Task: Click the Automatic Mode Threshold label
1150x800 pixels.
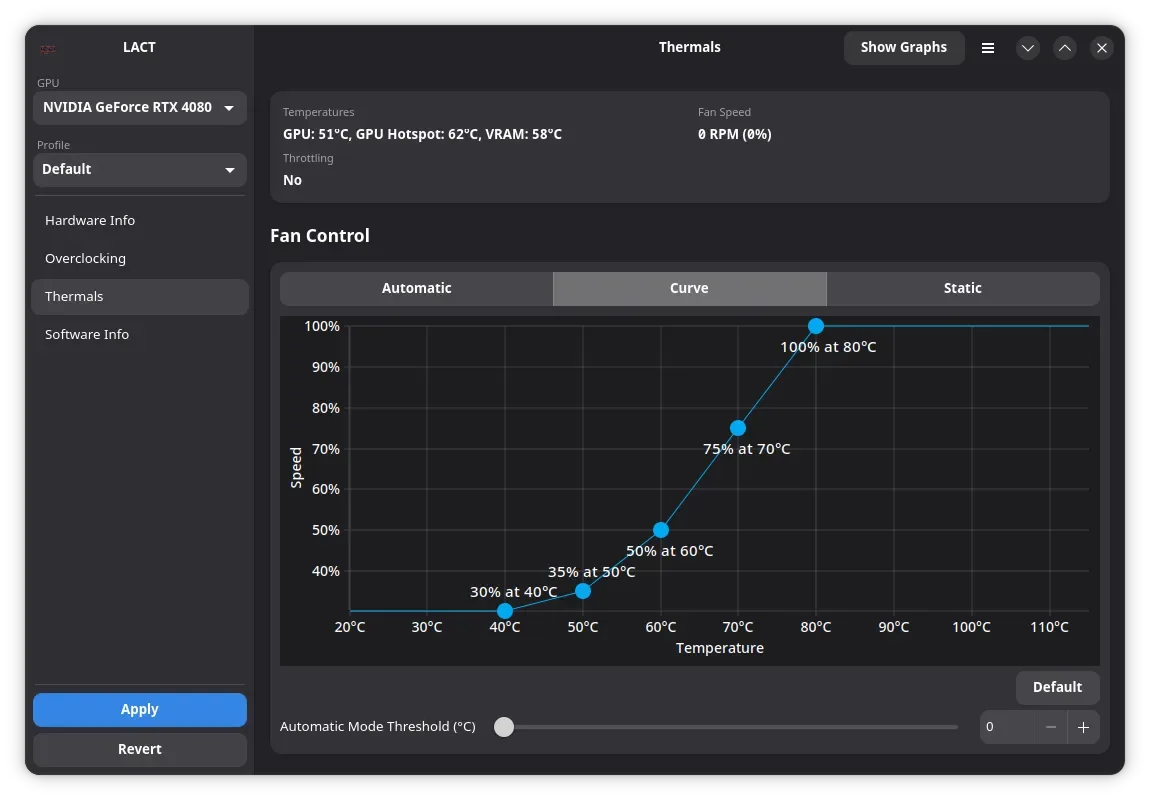Action: [378, 727]
